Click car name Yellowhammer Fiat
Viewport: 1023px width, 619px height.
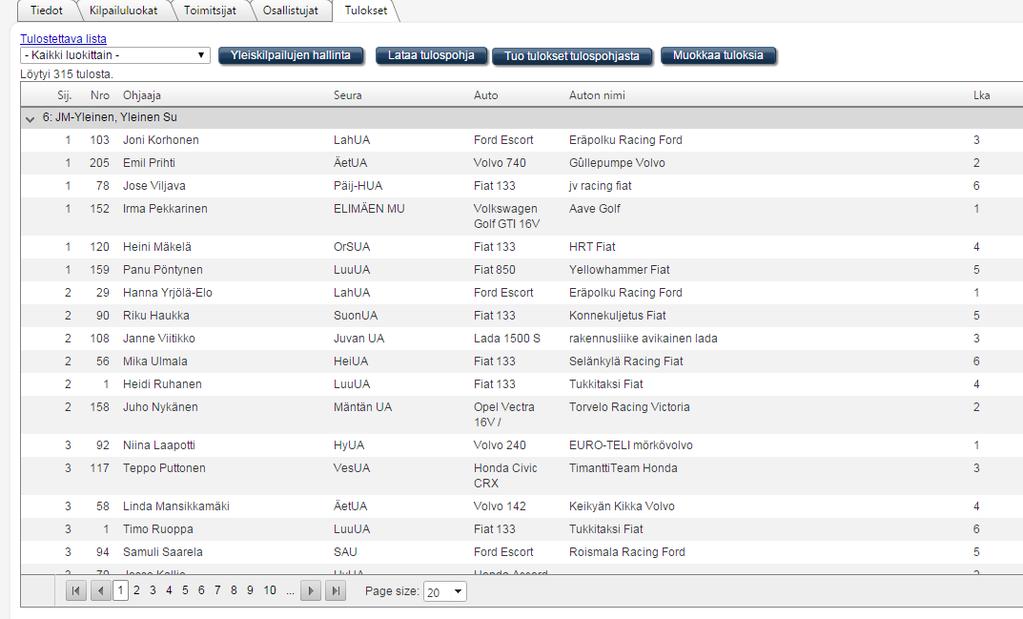tap(619, 269)
